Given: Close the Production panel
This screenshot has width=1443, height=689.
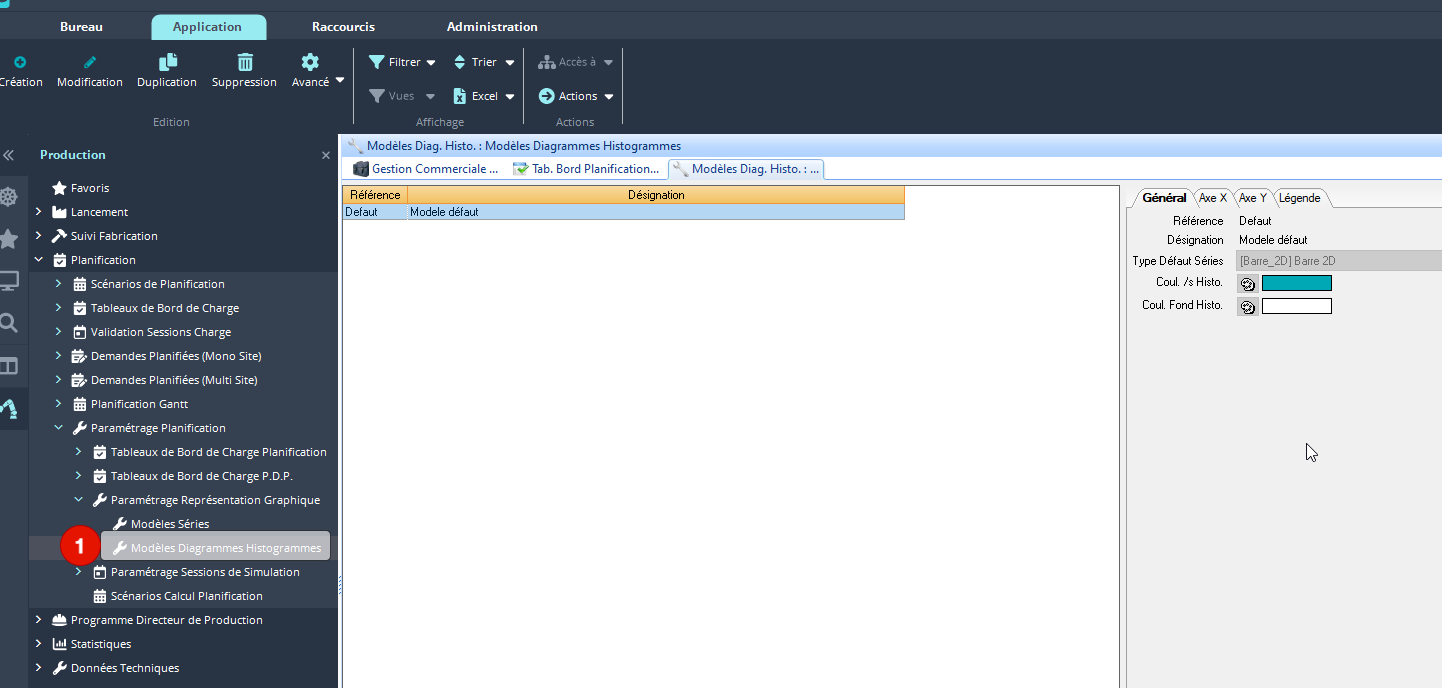Looking at the screenshot, I should (x=325, y=156).
